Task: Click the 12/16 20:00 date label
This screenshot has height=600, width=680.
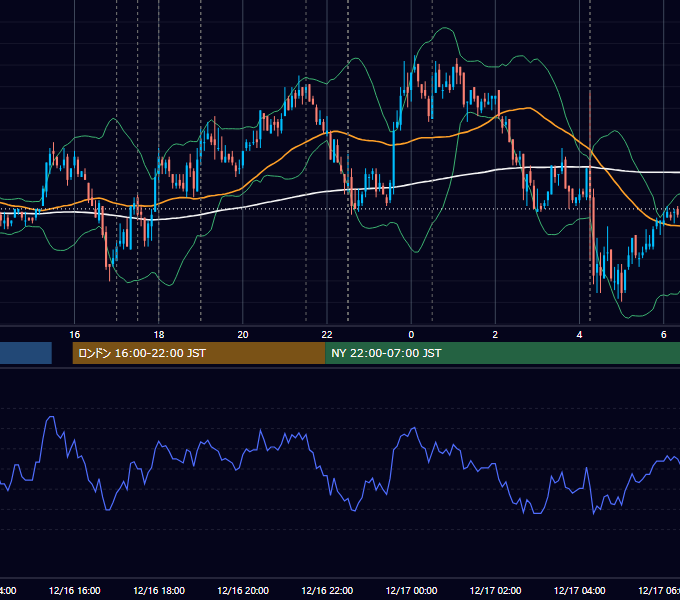Action: point(243,590)
